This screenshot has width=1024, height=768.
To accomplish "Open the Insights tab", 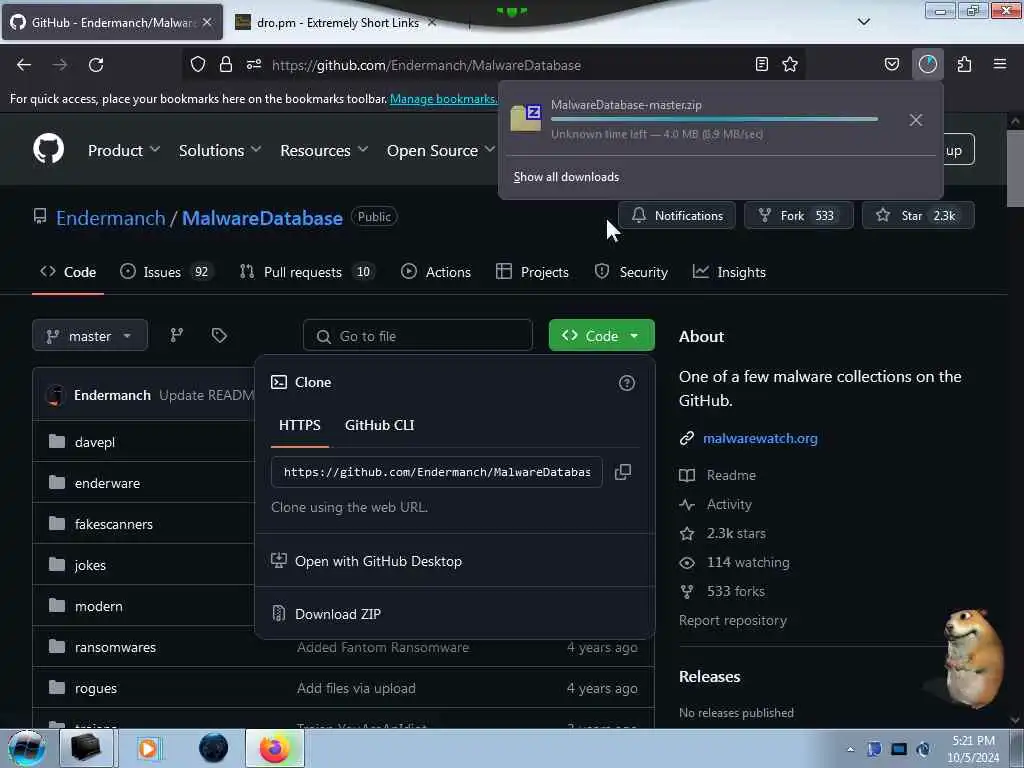I will [729, 272].
